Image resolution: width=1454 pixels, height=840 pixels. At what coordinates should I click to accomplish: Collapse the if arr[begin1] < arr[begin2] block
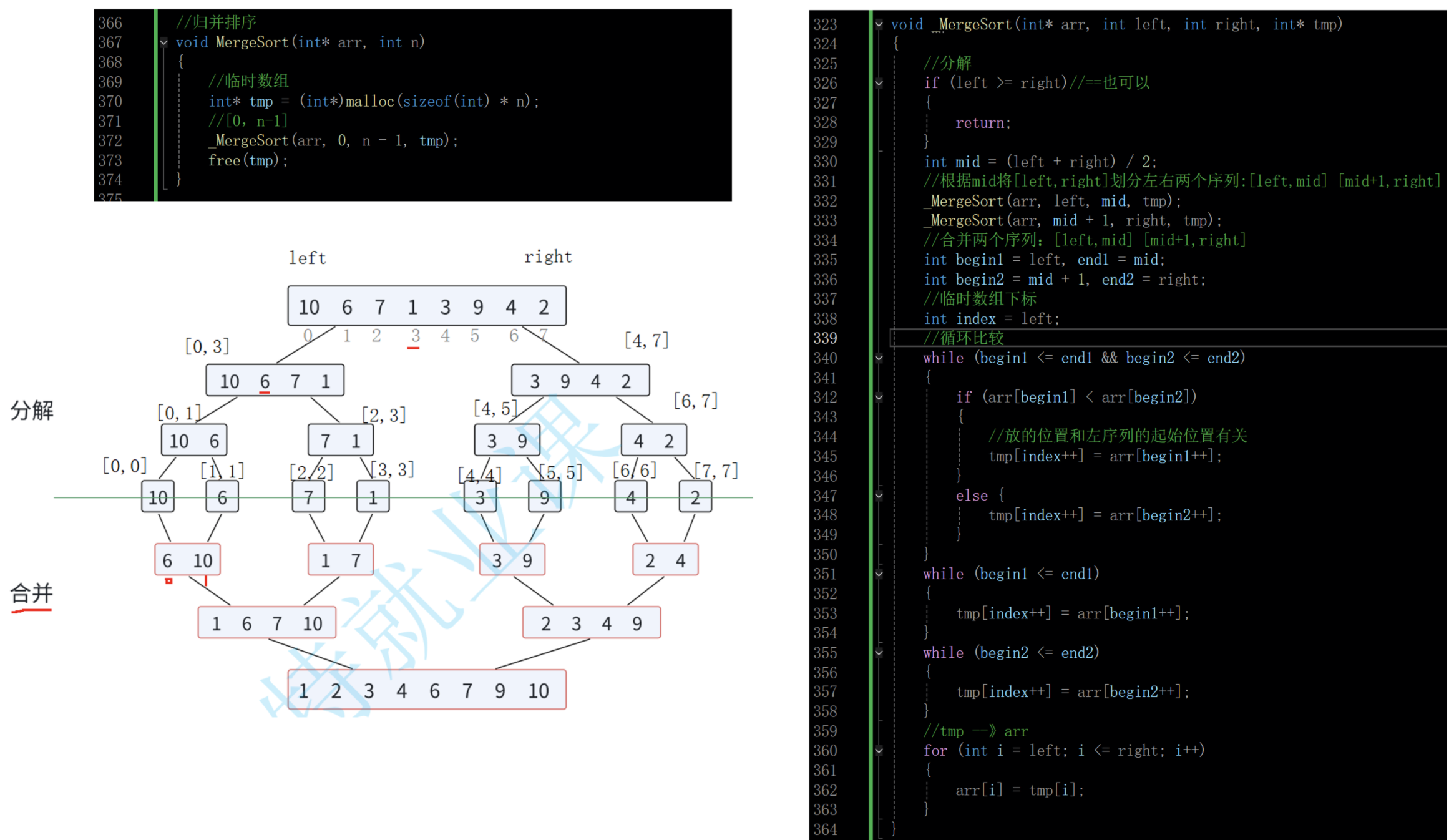[879, 398]
